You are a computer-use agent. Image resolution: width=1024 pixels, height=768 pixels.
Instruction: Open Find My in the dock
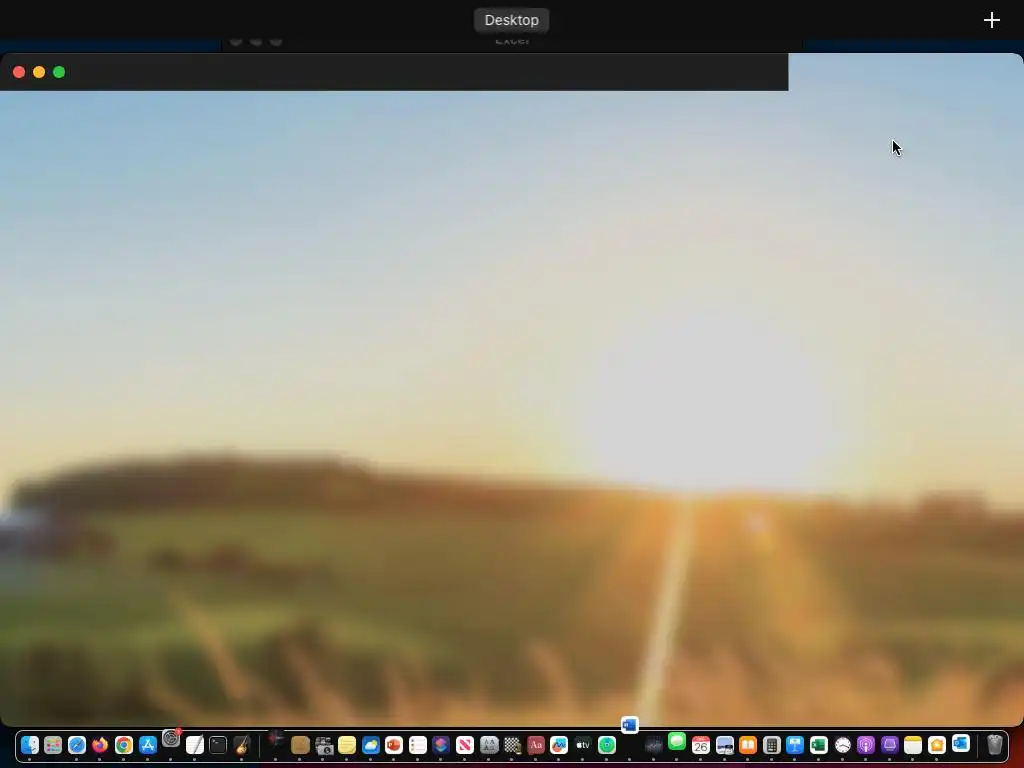pos(607,745)
